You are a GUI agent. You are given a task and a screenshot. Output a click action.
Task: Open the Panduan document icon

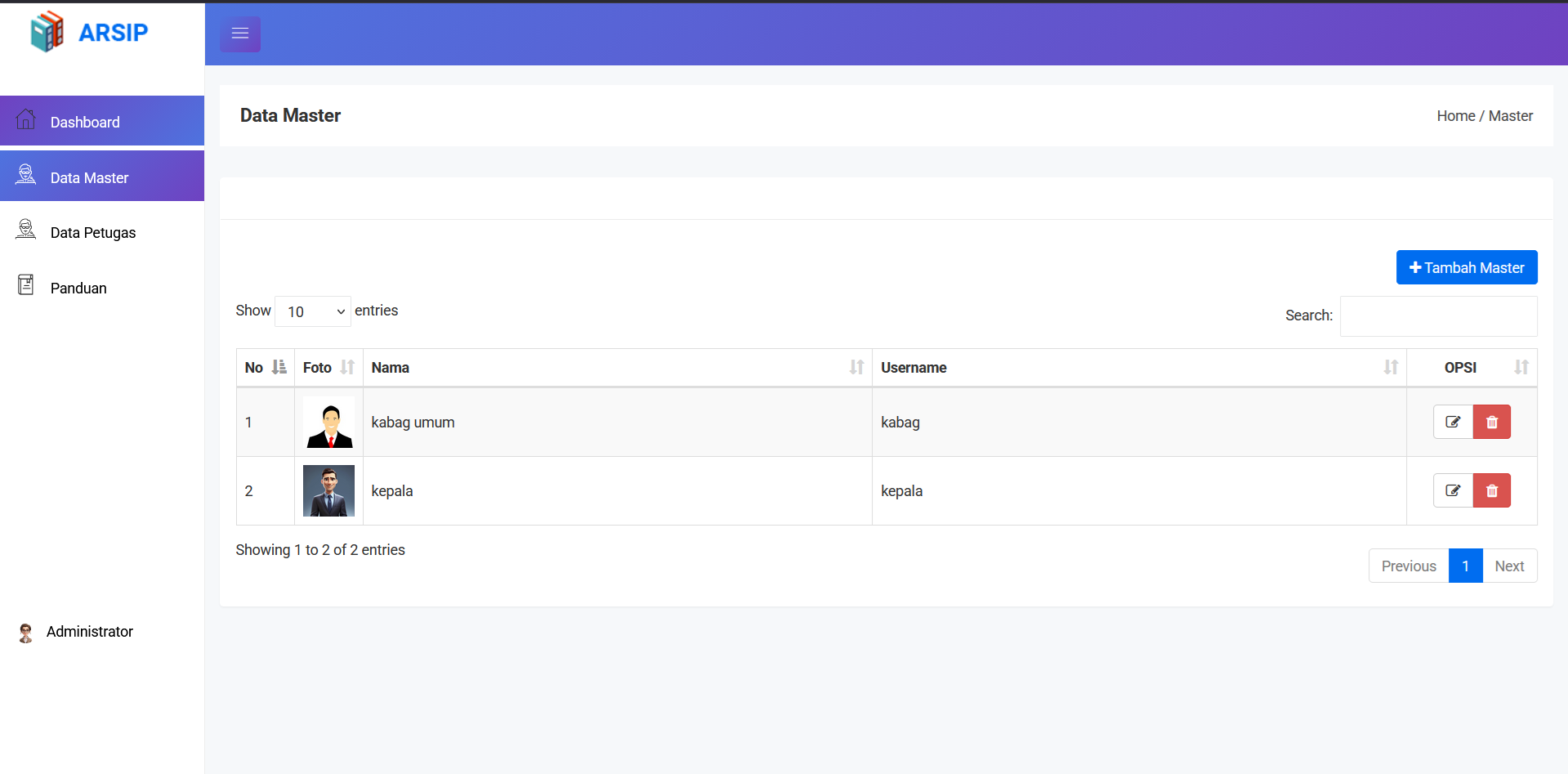click(x=26, y=284)
